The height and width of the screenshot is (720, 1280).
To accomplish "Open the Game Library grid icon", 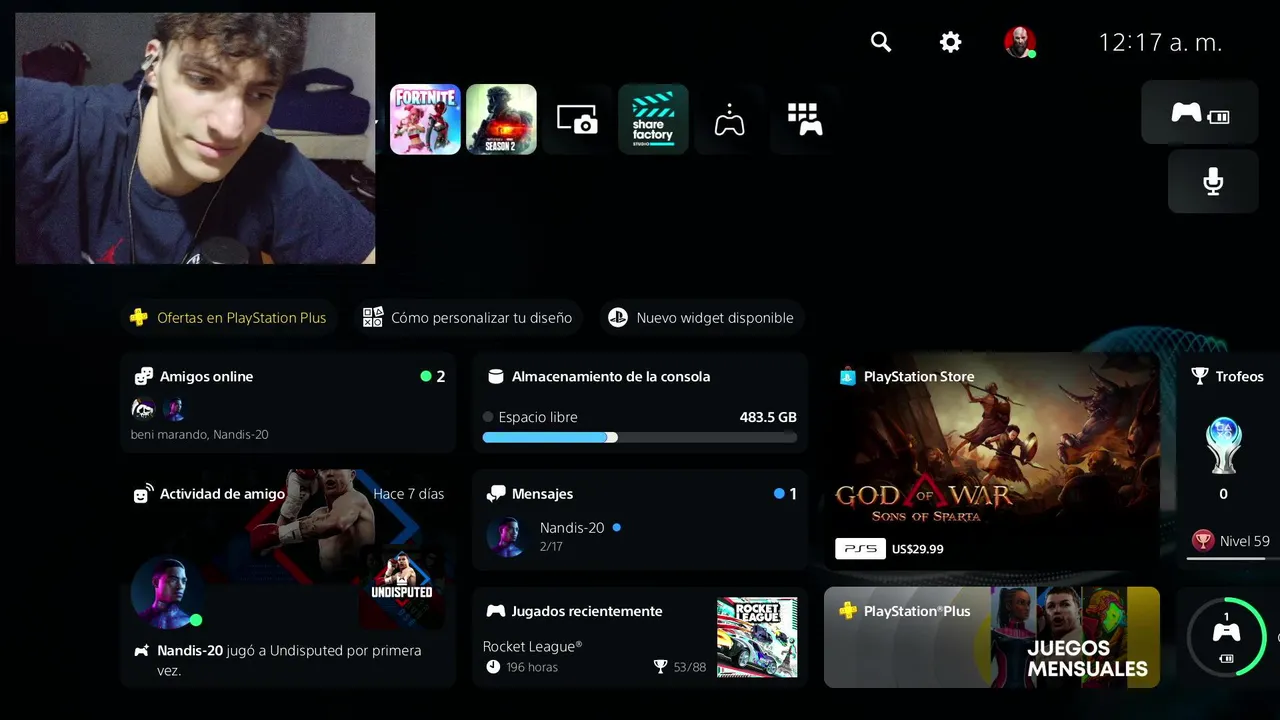I will point(805,119).
